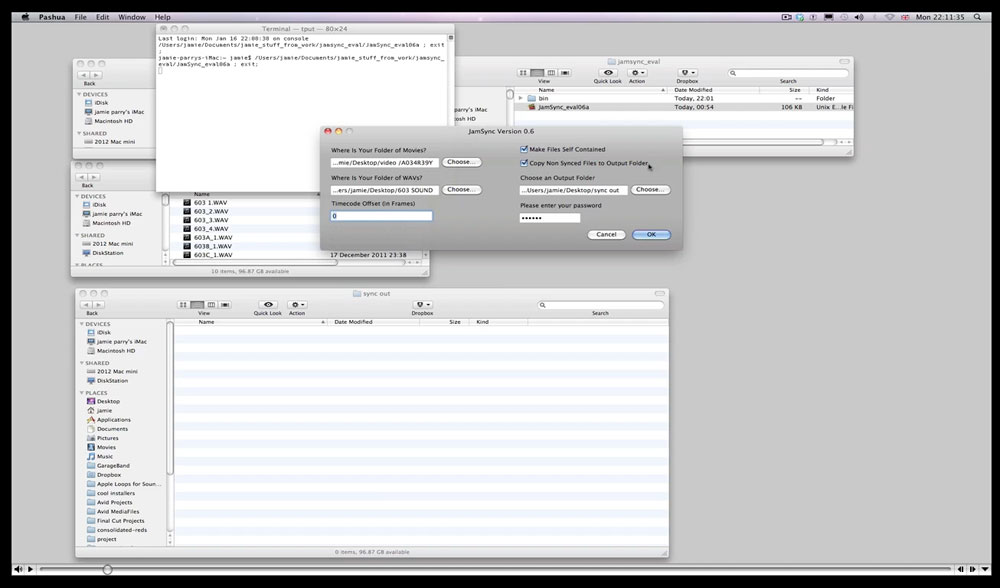Screen dimensions: 1000x588
Task: Switch the sync out window to icon view
Action: coord(183,305)
